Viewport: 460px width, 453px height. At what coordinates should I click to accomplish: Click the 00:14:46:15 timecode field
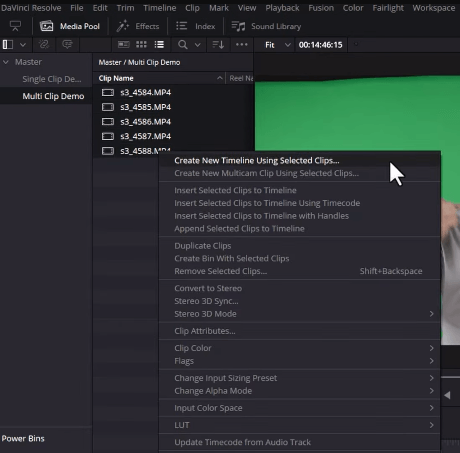[x=321, y=45]
